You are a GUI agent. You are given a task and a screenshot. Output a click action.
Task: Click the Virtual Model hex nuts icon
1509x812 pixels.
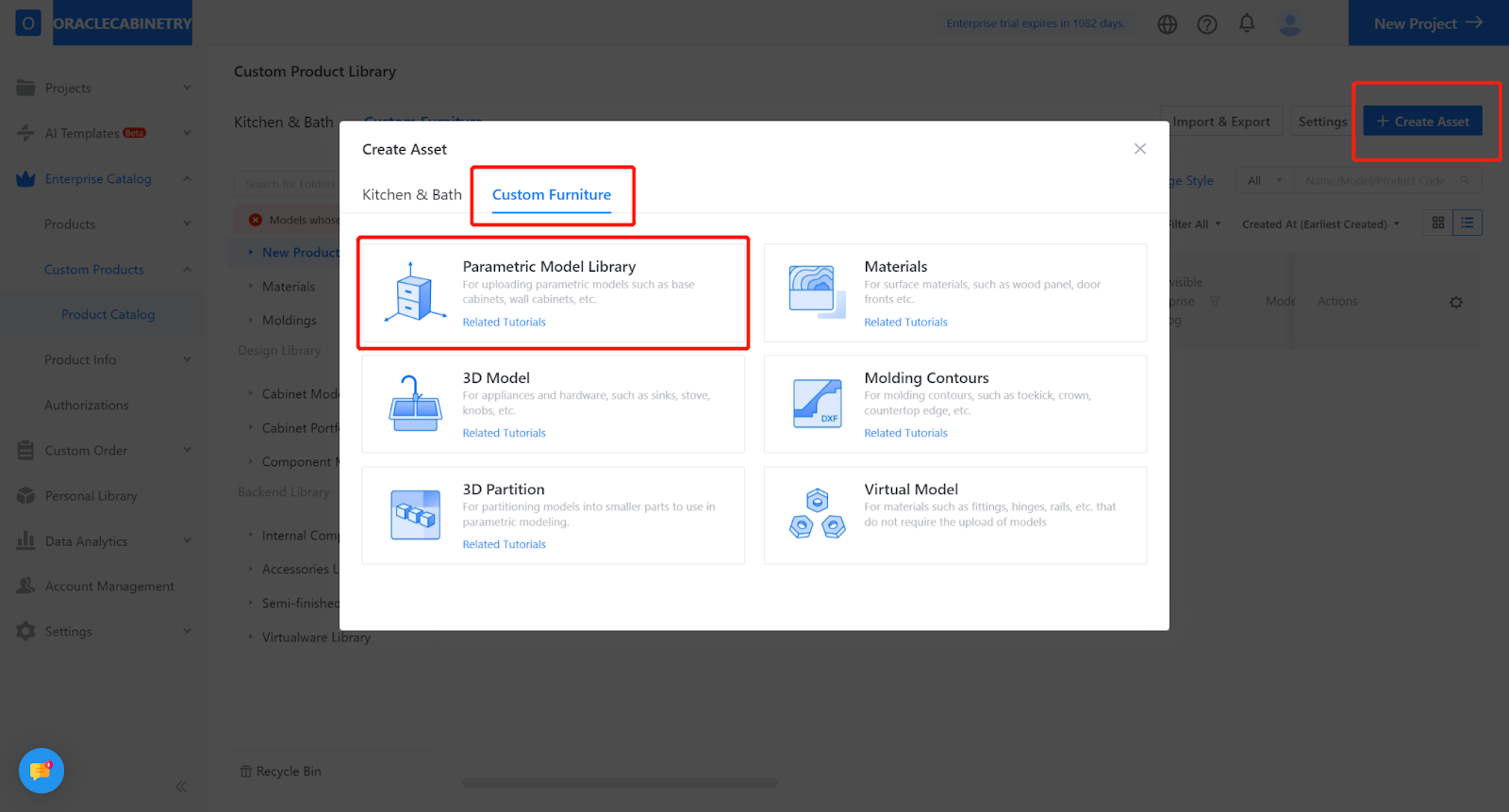(817, 514)
